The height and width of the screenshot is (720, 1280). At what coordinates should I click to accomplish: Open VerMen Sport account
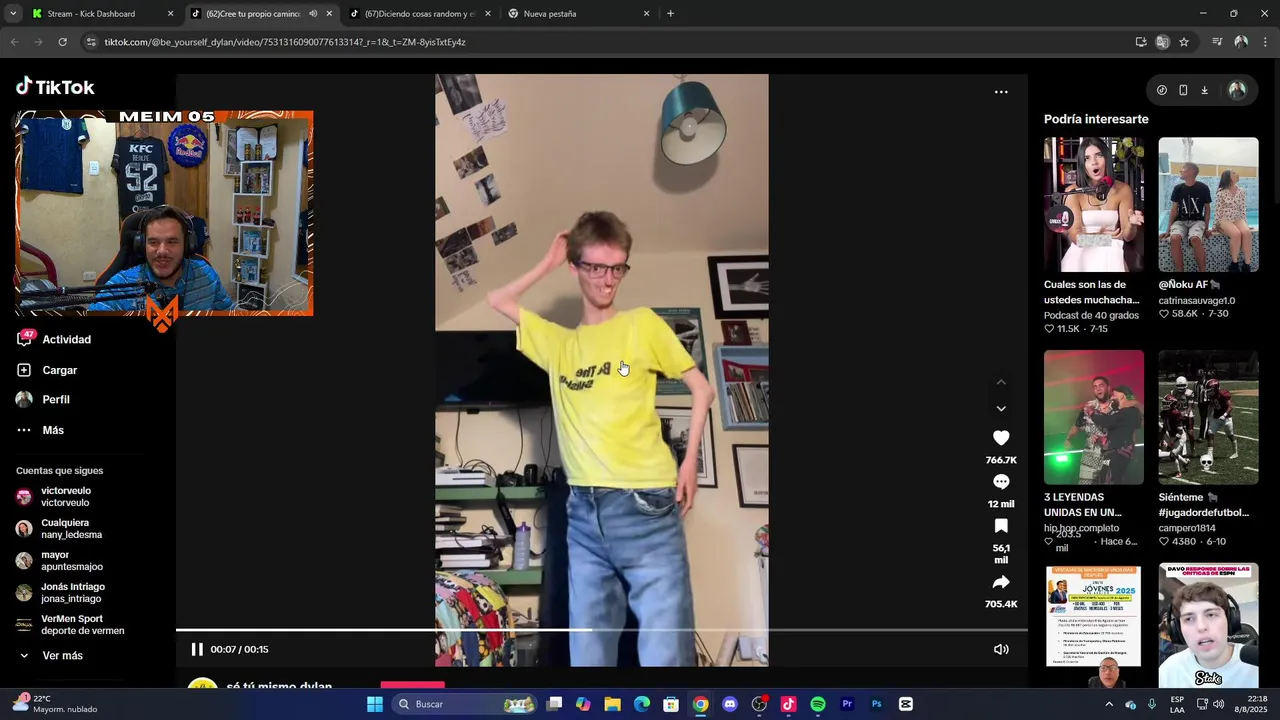70,625
